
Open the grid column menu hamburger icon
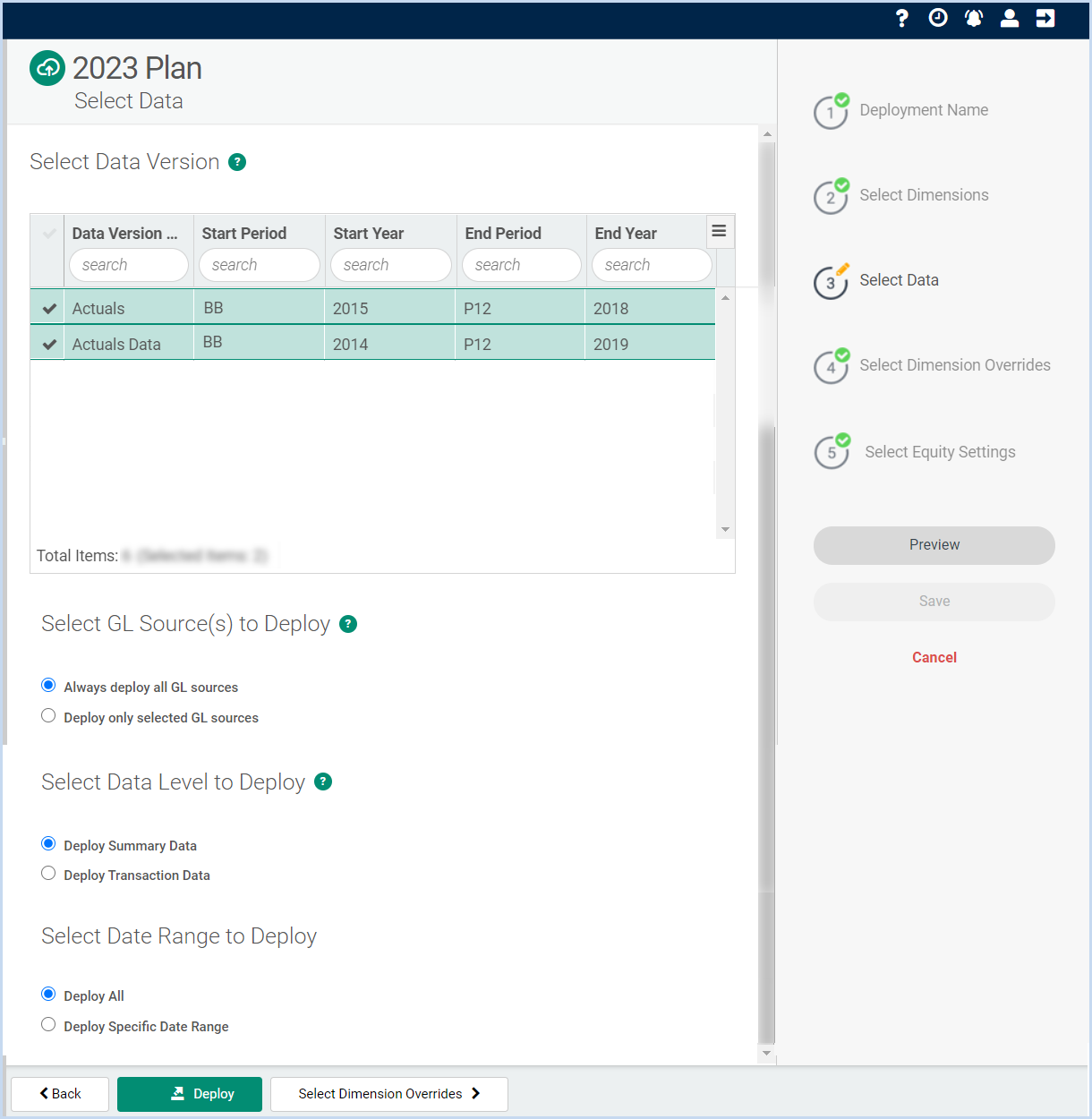[x=719, y=231]
